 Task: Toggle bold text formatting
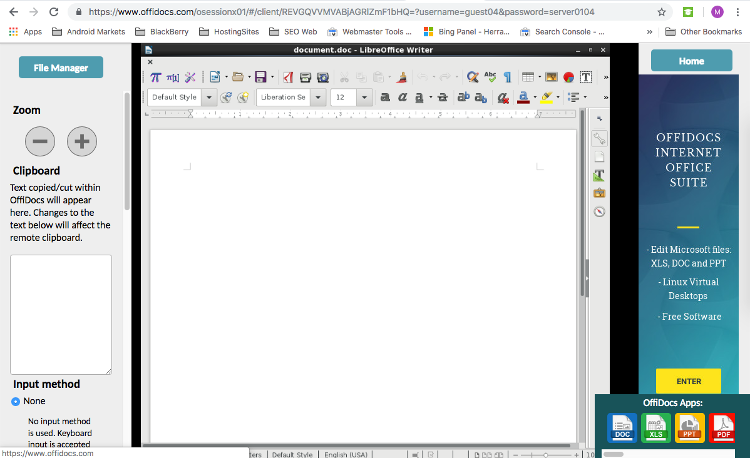tap(382, 97)
